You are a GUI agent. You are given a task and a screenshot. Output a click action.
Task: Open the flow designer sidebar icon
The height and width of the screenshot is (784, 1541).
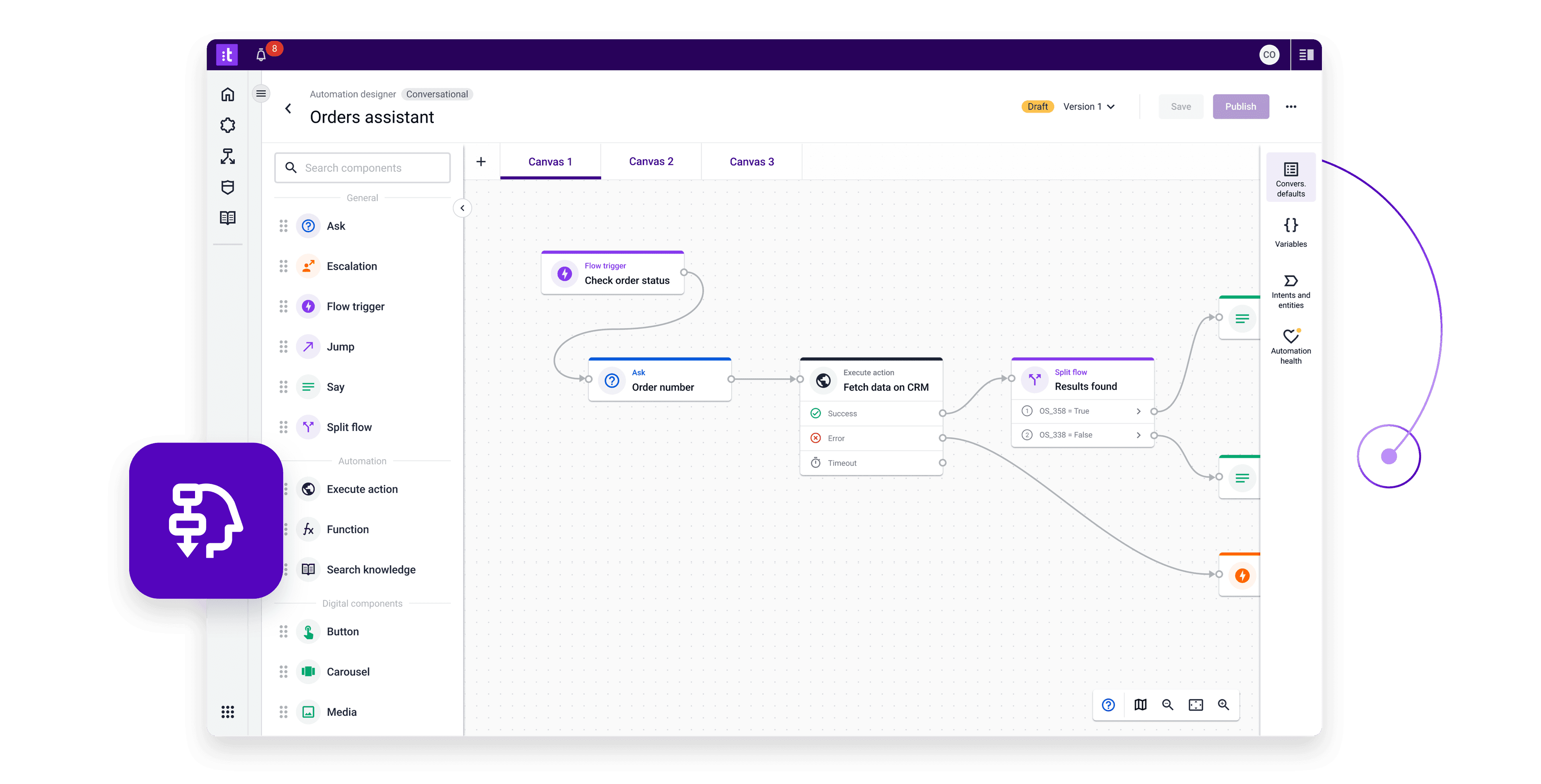[x=227, y=157]
